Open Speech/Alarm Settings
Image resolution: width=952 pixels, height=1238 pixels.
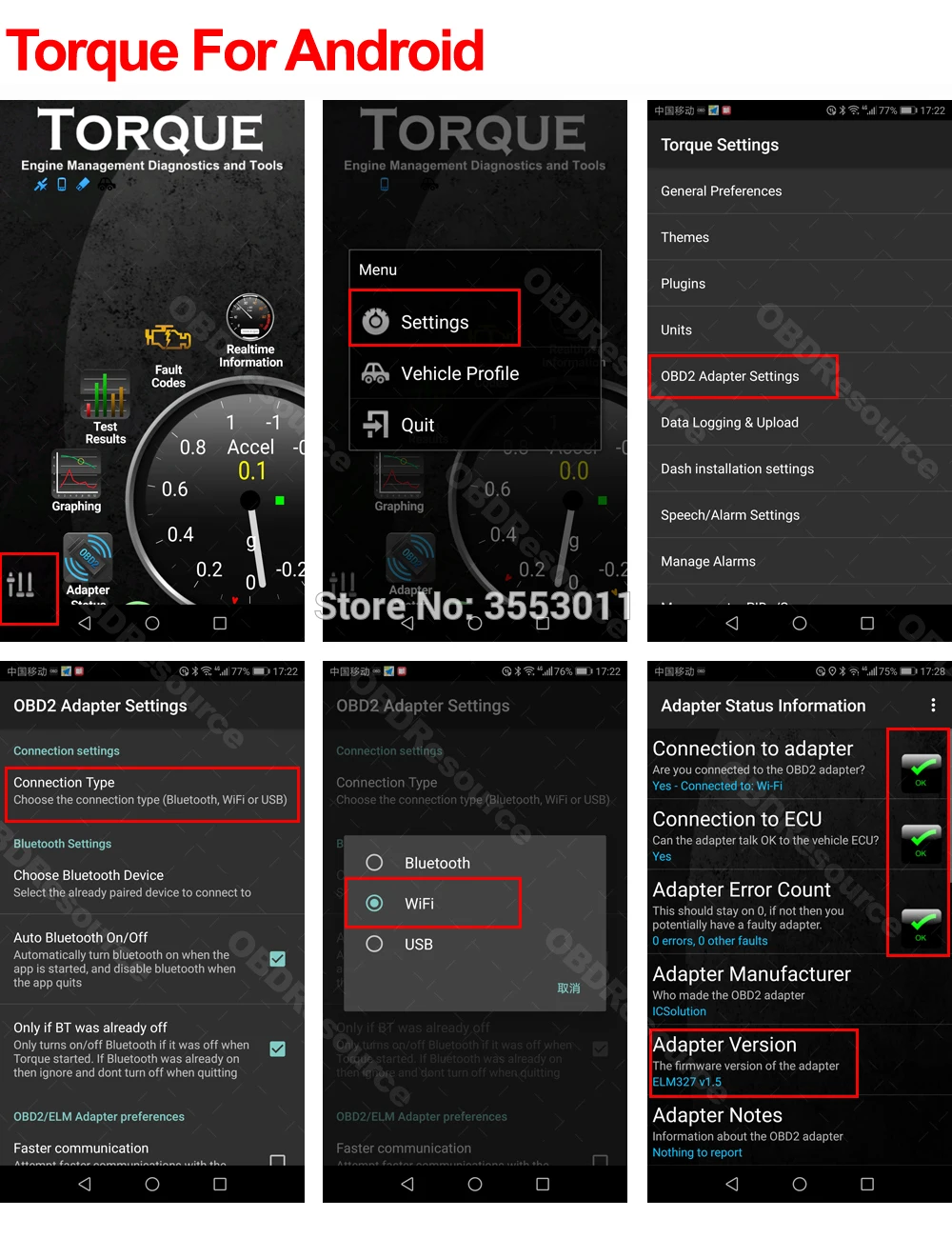pyautogui.click(x=800, y=515)
